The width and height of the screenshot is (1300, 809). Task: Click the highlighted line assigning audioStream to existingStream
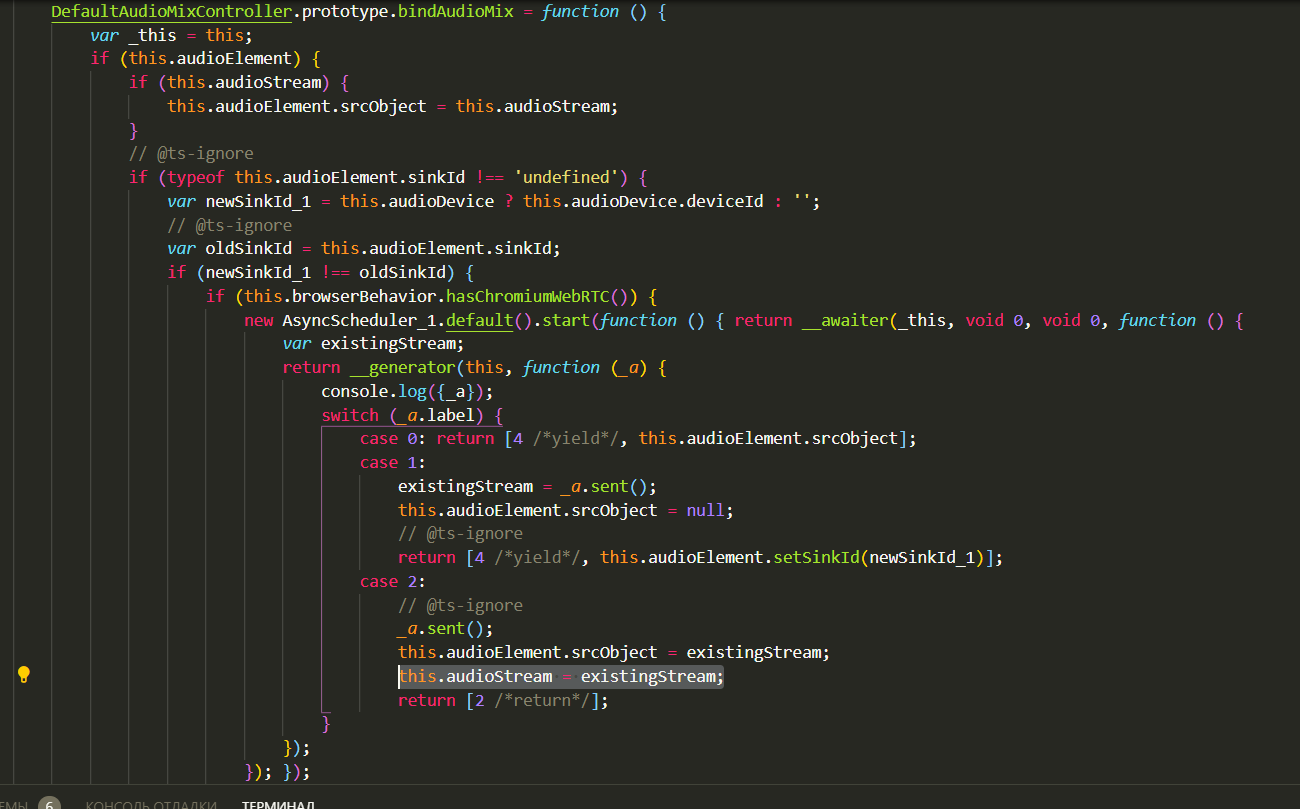(x=560, y=676)
